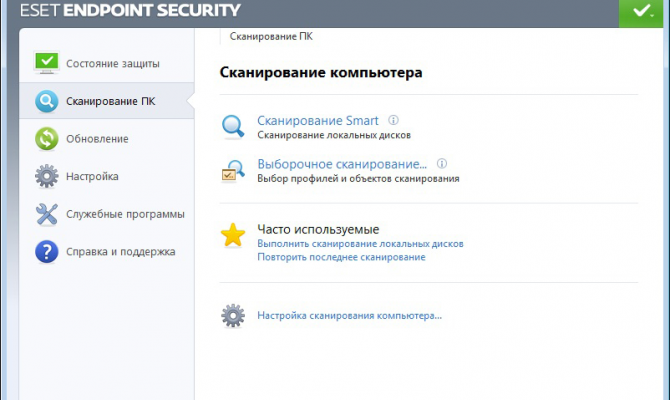
Task: Click the green checkmark status badge
Action: [637, 13]
